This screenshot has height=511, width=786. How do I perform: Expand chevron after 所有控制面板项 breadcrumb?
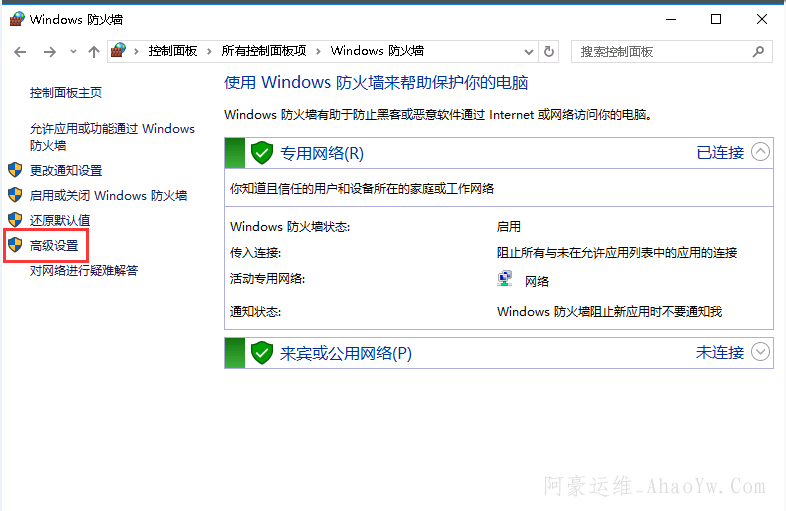pos(318,52)
